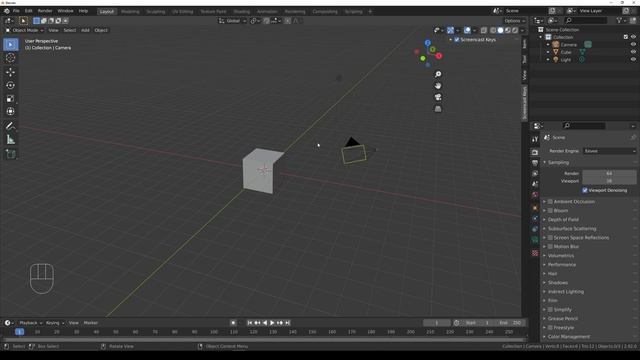The image size is (640, 360).
Task: Select the Rotate tool
Action: tap(11, 85)
